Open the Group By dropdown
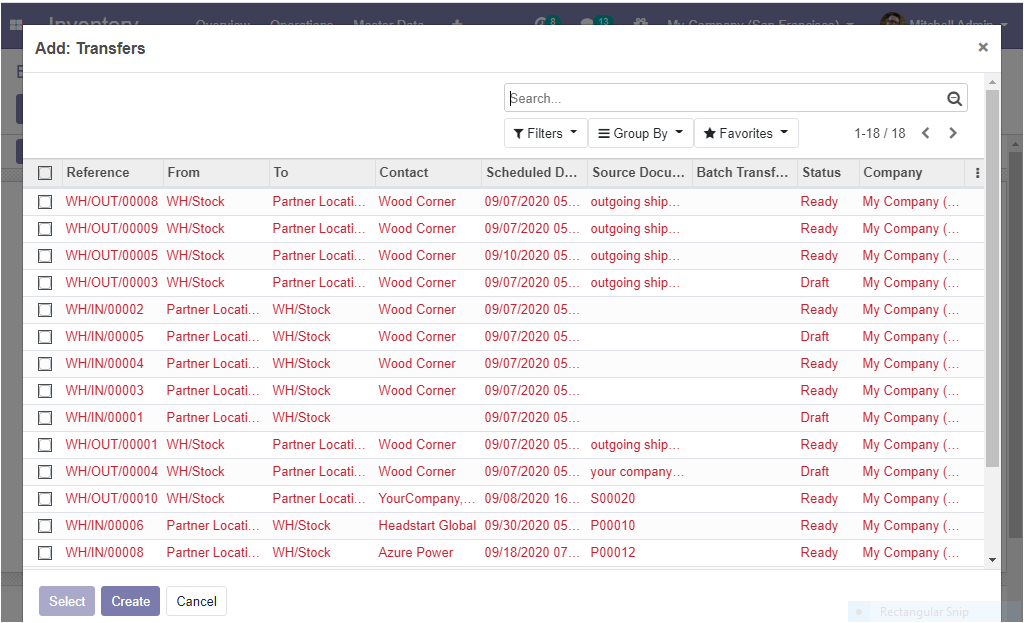Screen dimensions: 1024x623 click(x=641, y=133)
